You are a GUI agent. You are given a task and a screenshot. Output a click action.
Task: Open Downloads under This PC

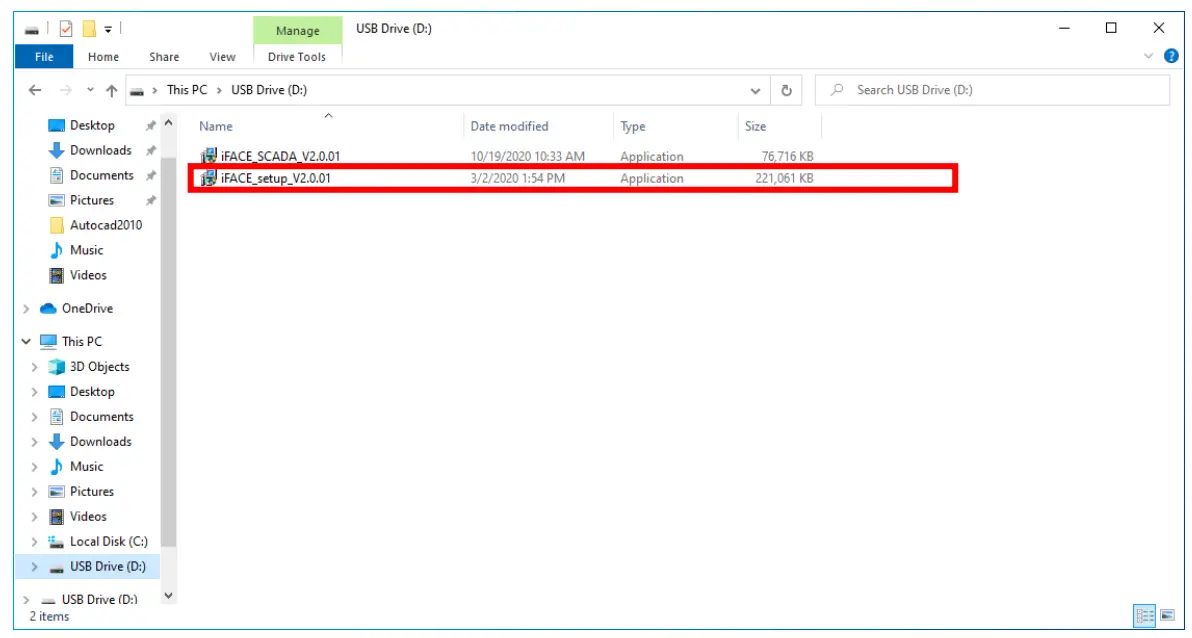pyautogui.click(x=100, y=442)
